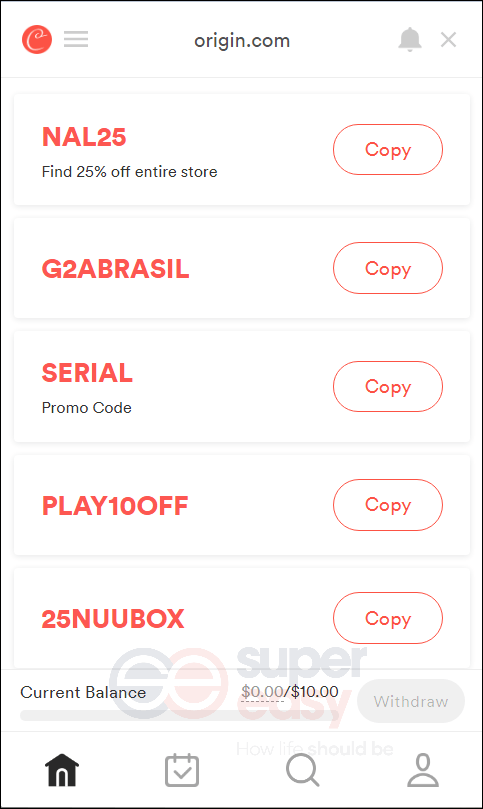Go to the home tab
This screenshot has width=483, height=809.
pyautogui.click(x=62, y=770)
